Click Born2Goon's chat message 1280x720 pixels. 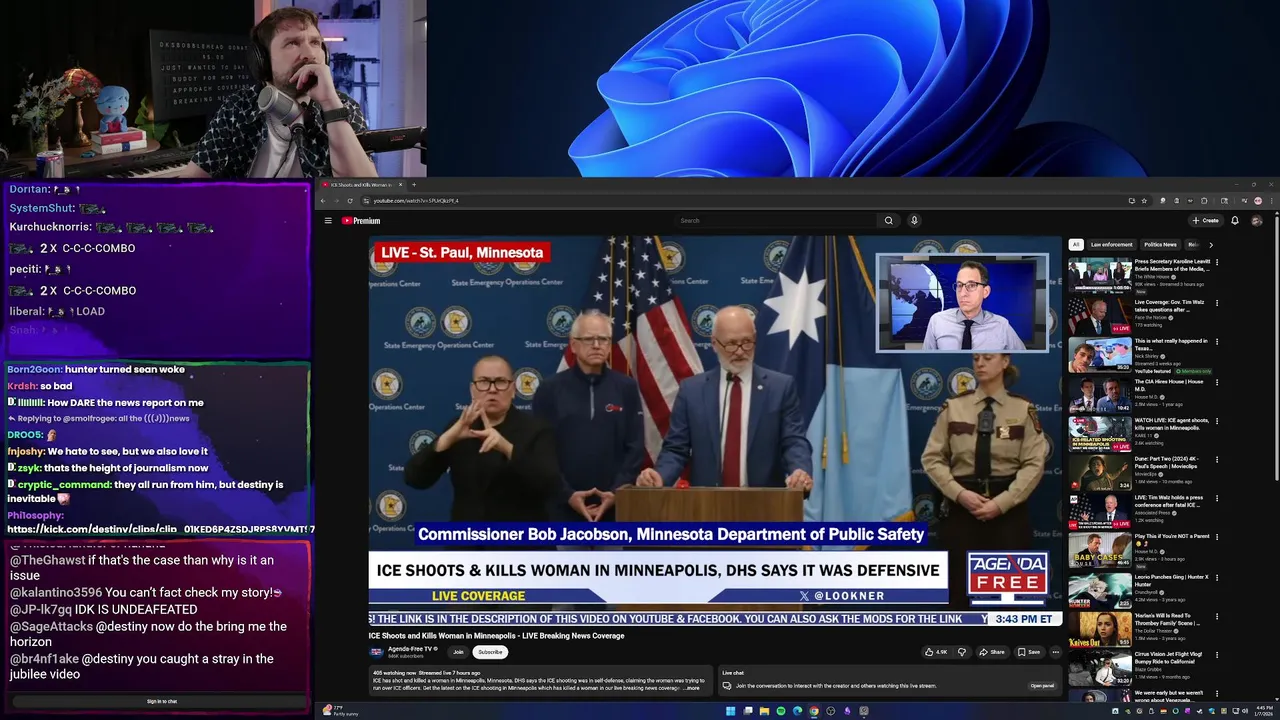[96, 369]
